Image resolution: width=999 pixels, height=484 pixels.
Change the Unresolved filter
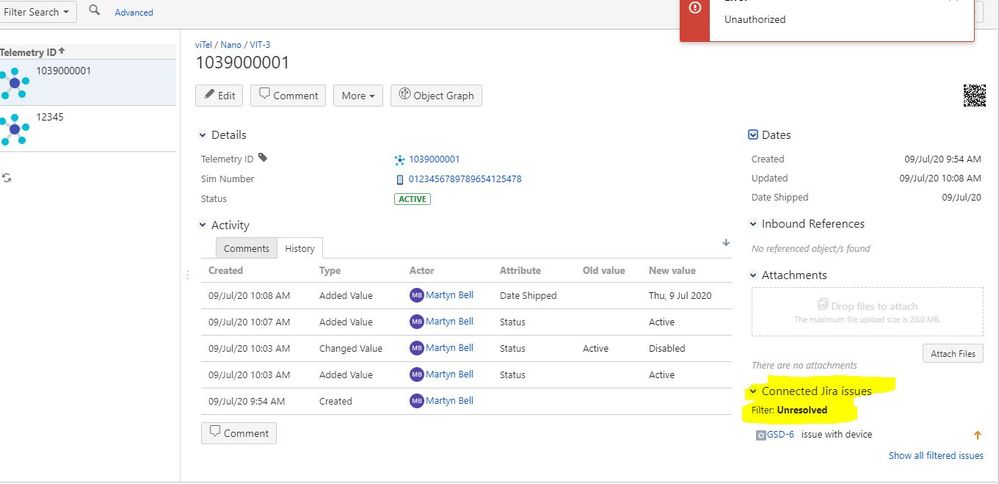coord(802,410)
